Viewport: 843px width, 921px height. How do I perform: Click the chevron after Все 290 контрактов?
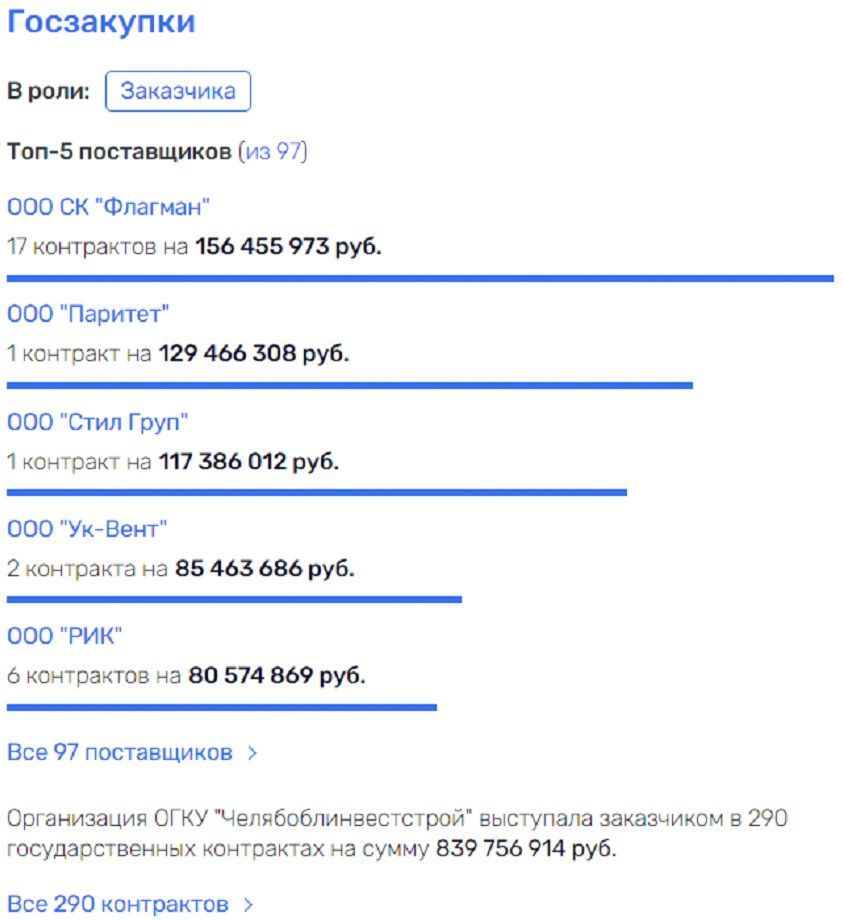click(x=248, y=905)
